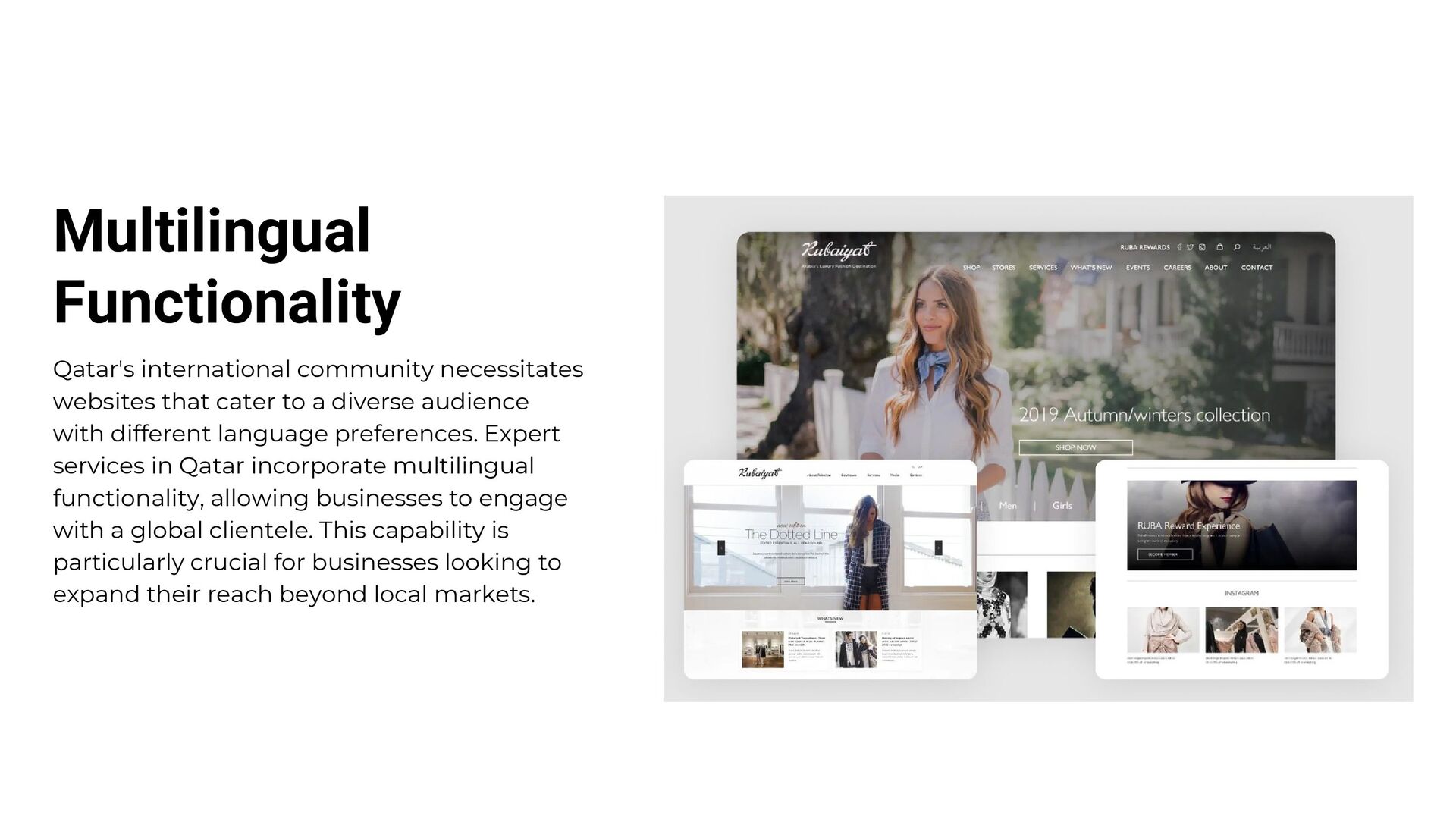Click next slide arrow on Dotted Line banner
The height and width of the screenshot is (819, 1456).
coord(938,547)
